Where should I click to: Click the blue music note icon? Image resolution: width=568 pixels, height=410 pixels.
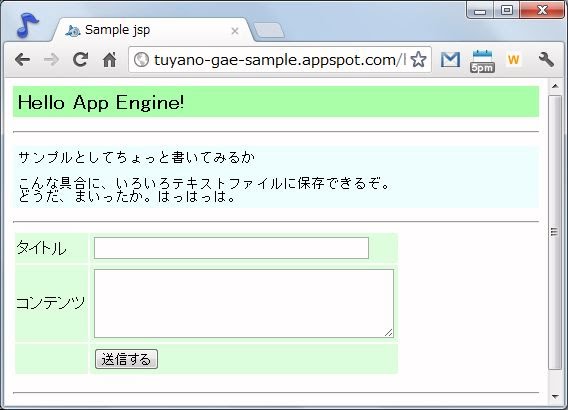tap(28, 25)
